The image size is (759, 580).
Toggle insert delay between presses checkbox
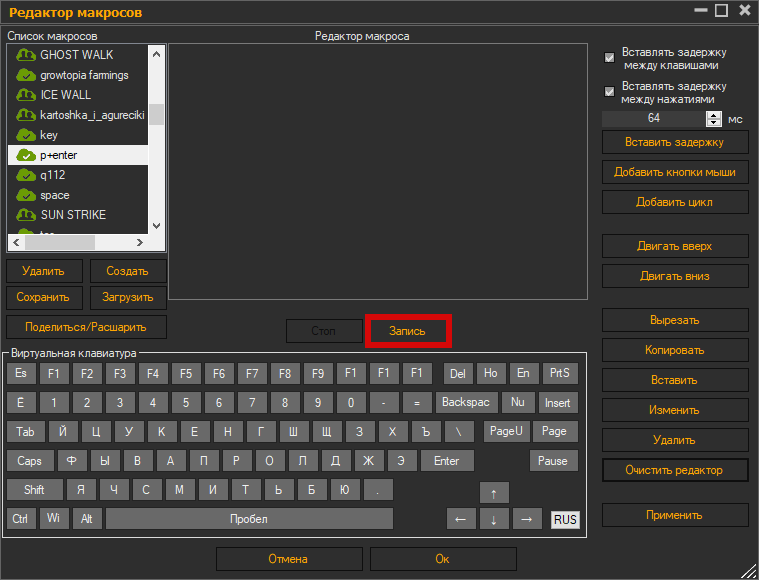(609, 92)
